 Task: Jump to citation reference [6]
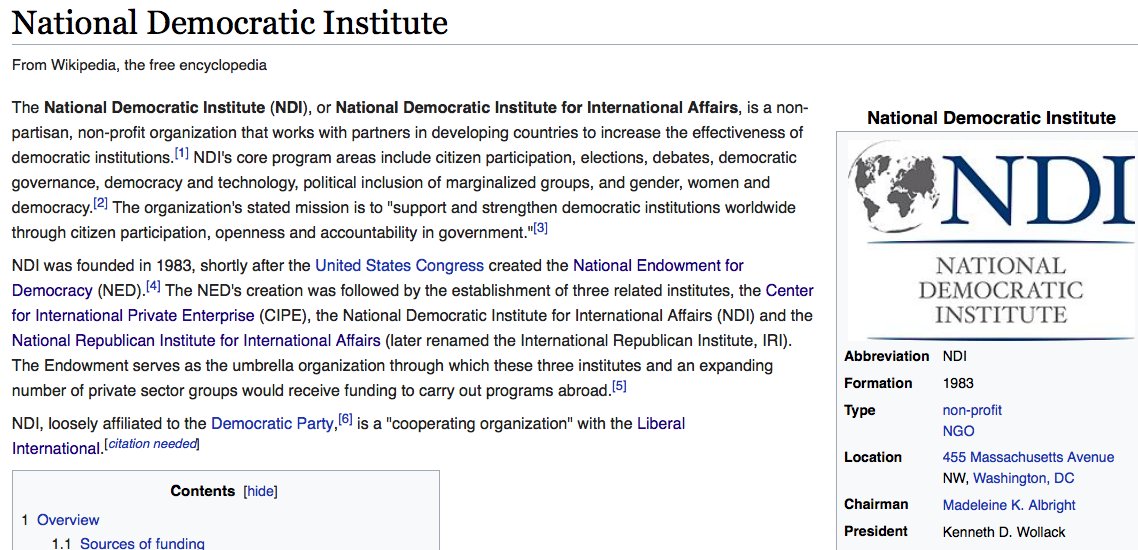tap(345, 418)
